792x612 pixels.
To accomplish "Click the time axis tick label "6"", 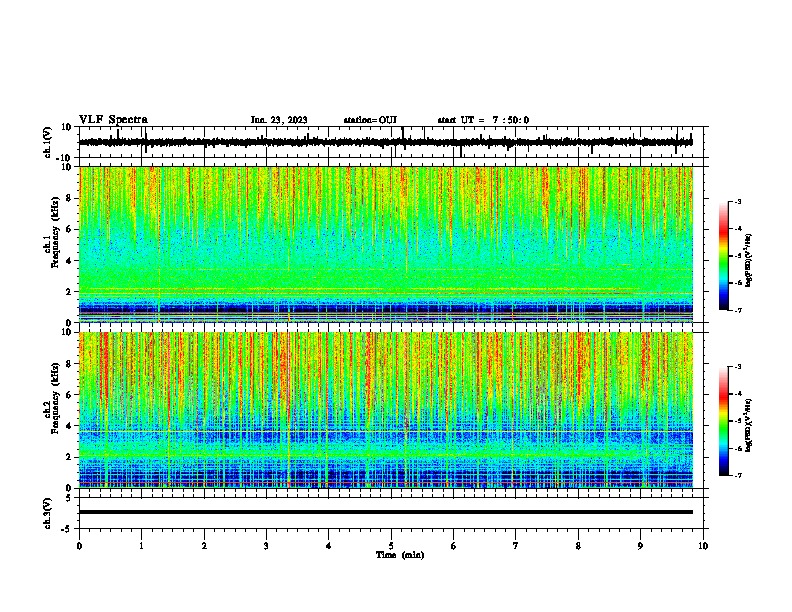I will point(454,546).
